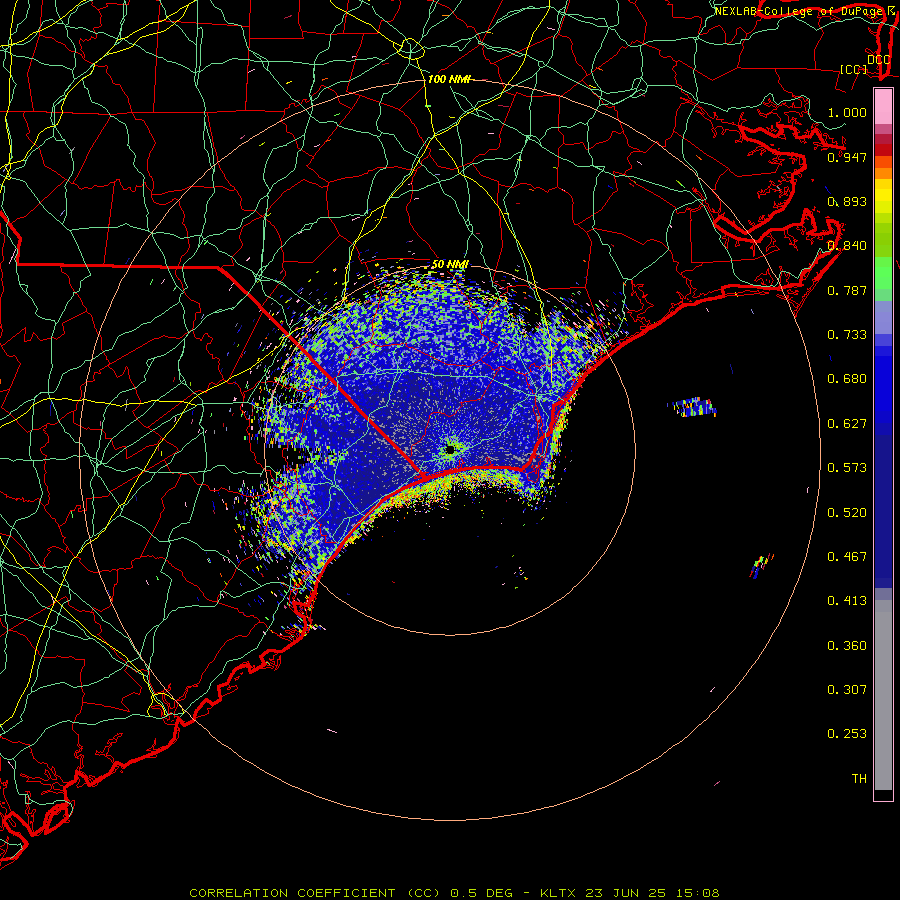Click the 50 NMI range ring label
900x900 pixels.
[x=450, y=265]
